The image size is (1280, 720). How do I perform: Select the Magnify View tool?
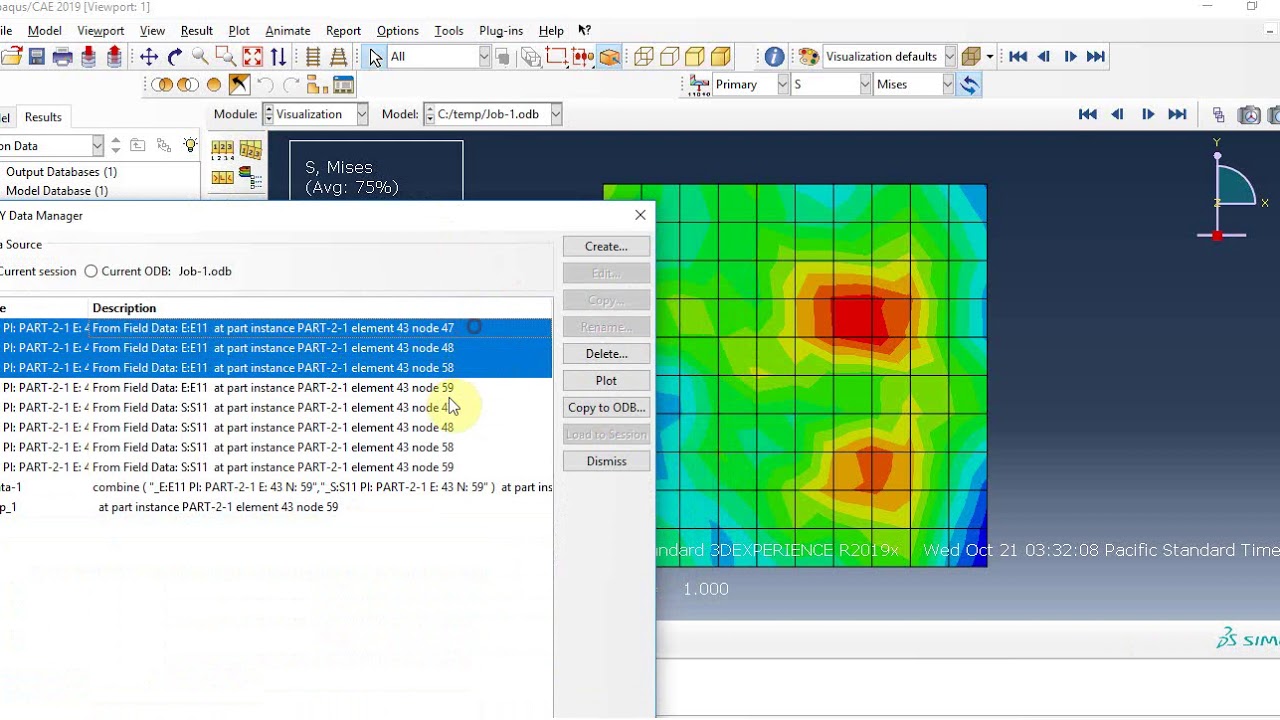click(x=200, y=57)
